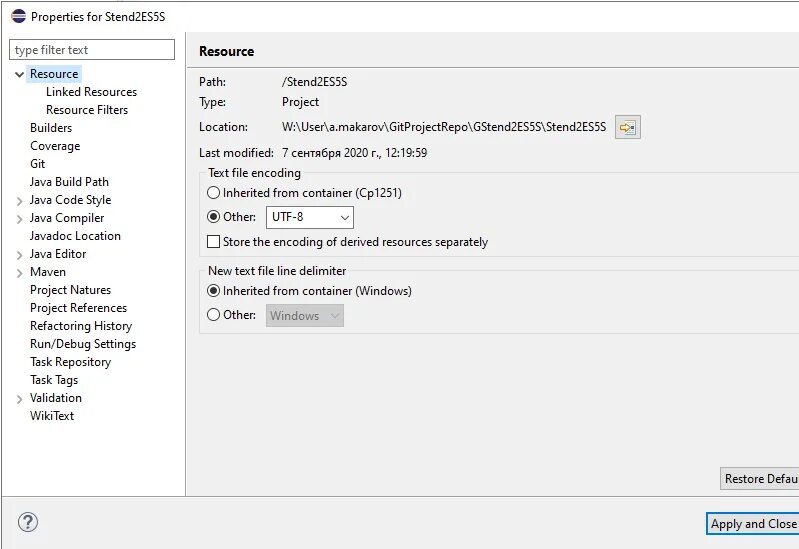Select Git in the properties tree

coord(38,164)
